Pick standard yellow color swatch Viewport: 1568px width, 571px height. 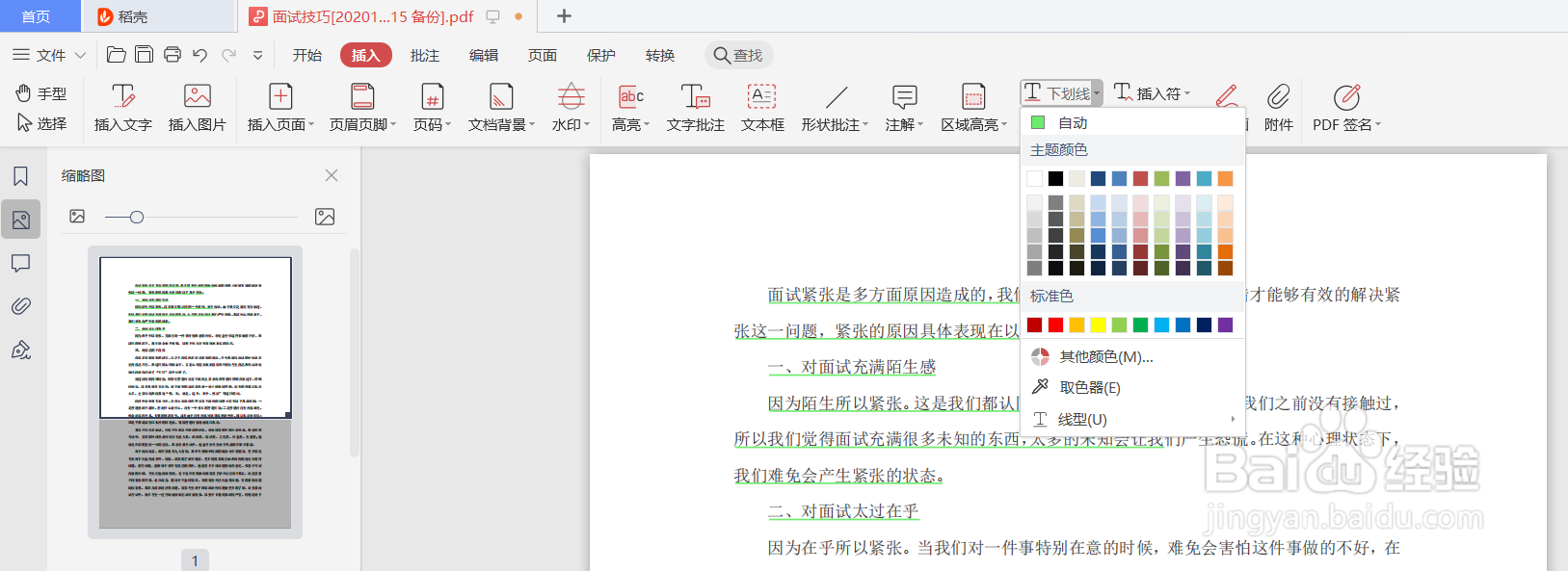pyautogui.click(x=1098, y=324)
